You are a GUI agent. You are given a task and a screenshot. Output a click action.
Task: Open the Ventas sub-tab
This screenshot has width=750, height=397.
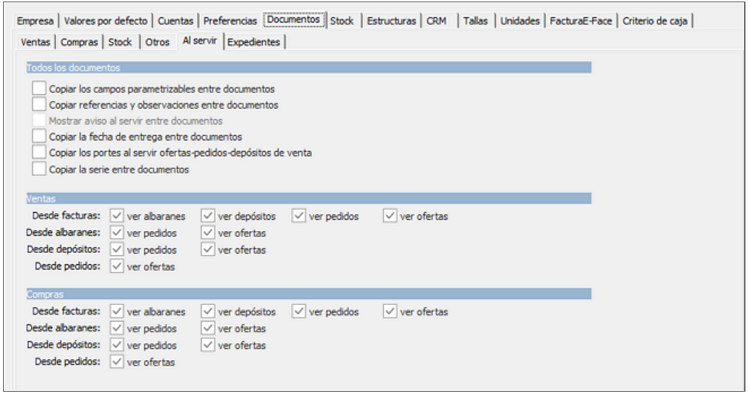pos(35,42)
